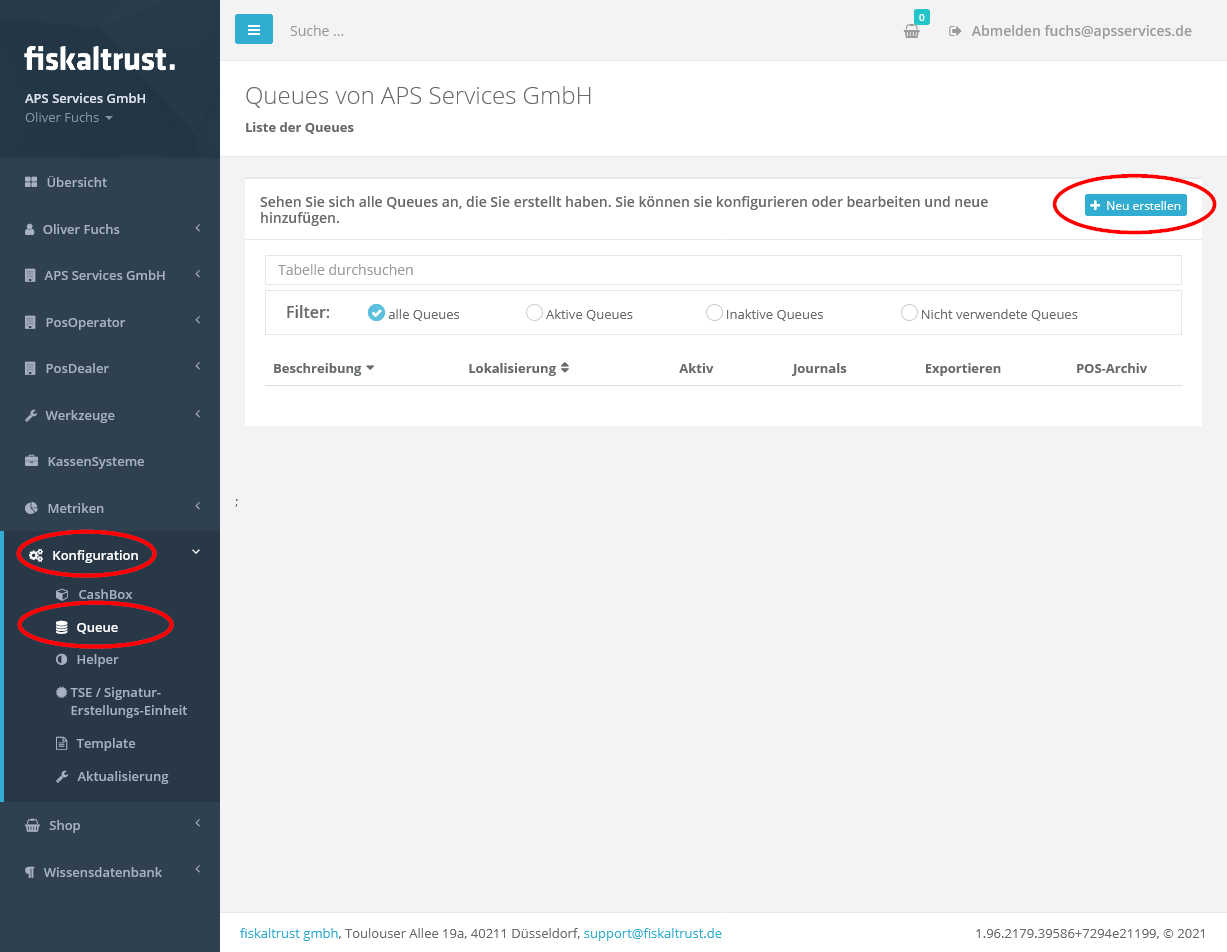This screenshot has width=1227, height=952.
Task: Open the support@fiskaltrust.de email link
Action: (x=652, y=933)
